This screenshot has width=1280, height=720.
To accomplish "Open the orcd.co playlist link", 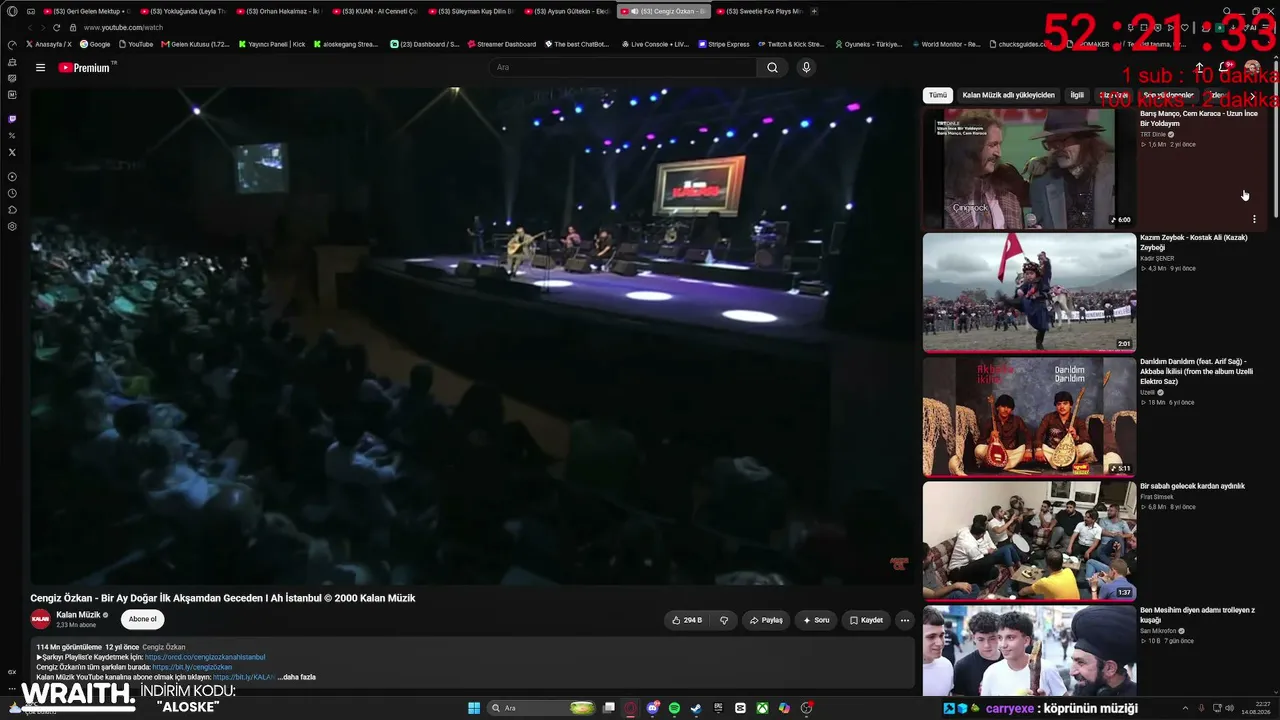I will click(x=205, y=657).
